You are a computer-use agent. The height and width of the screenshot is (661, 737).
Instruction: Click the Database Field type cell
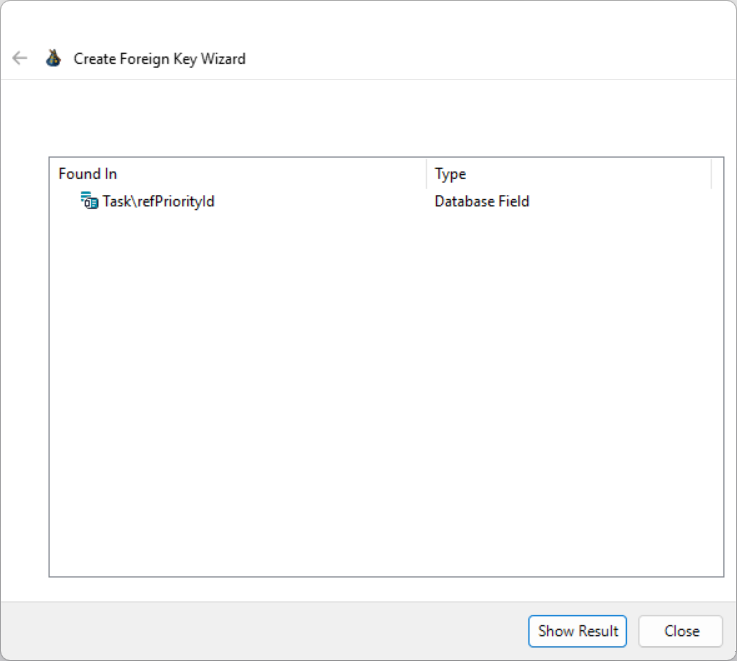click(481, 201)
